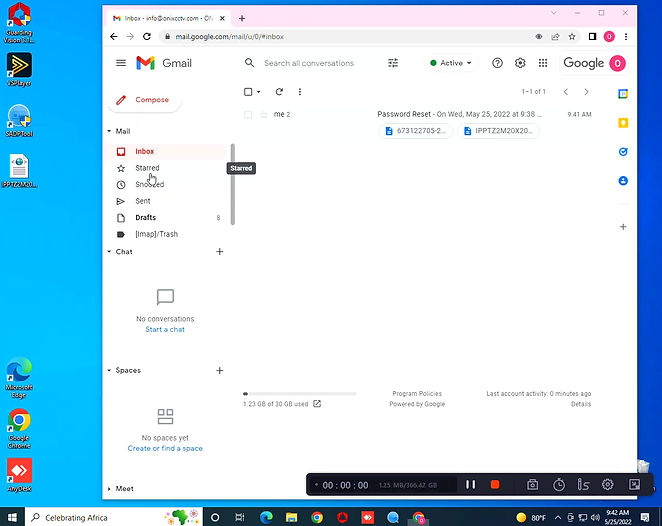Open storage management external link icon
The height and width of the screenshot is (526, 662).
(317, 404)
